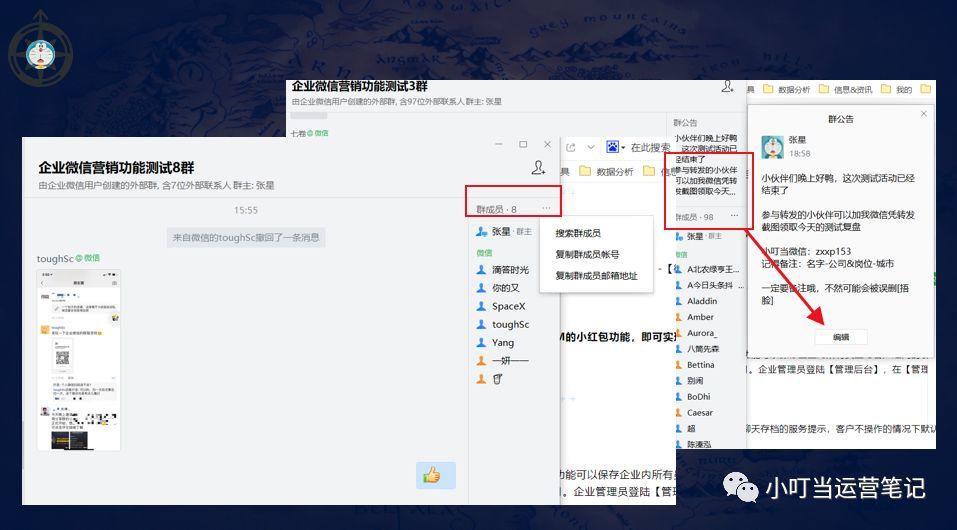Image resolution: width=957 pixels, height=530 pixels.
Task: Select member A北农绿亨王...
Action: click(x=708, y=269)
